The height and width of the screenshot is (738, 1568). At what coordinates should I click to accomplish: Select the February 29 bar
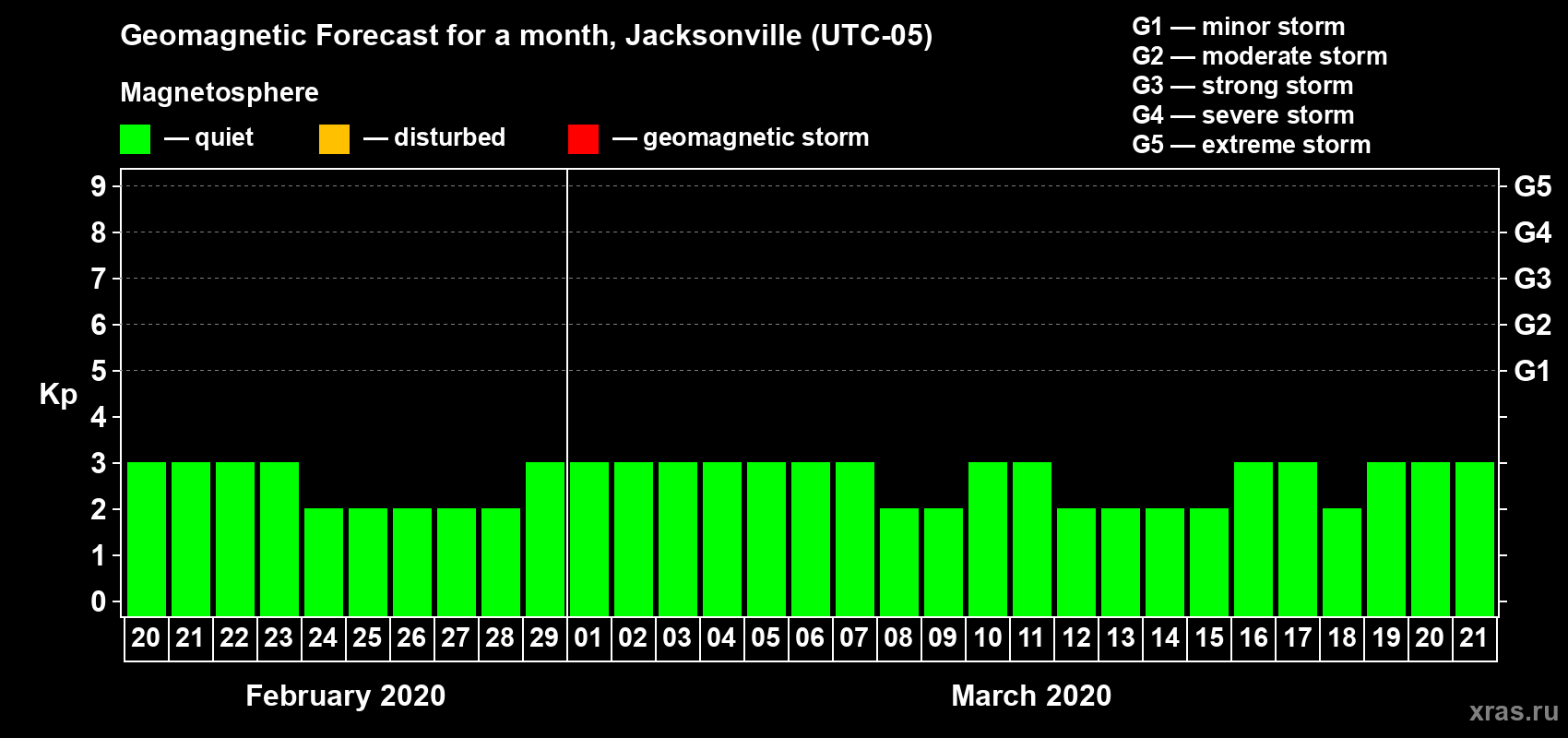point(545,539)
